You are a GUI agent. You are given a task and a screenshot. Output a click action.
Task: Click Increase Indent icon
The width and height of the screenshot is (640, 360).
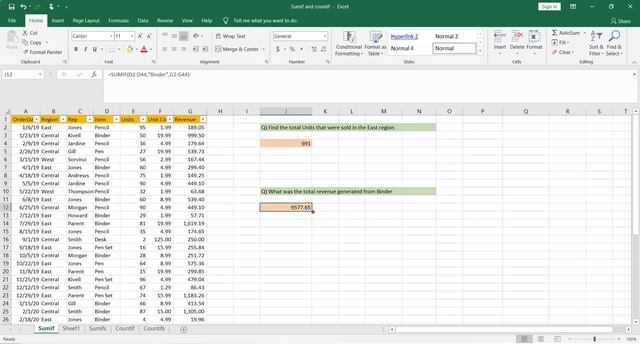pos(205,49)
